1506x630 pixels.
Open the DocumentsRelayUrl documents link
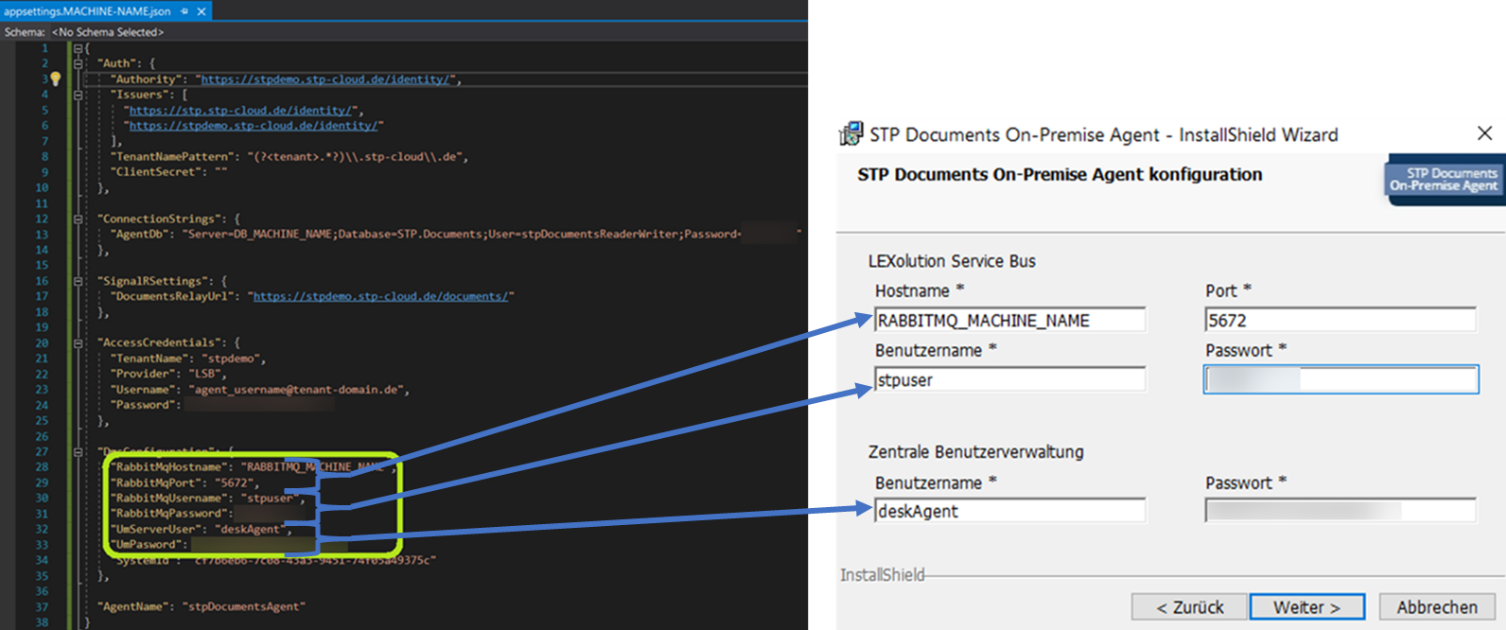click(381, 297)
